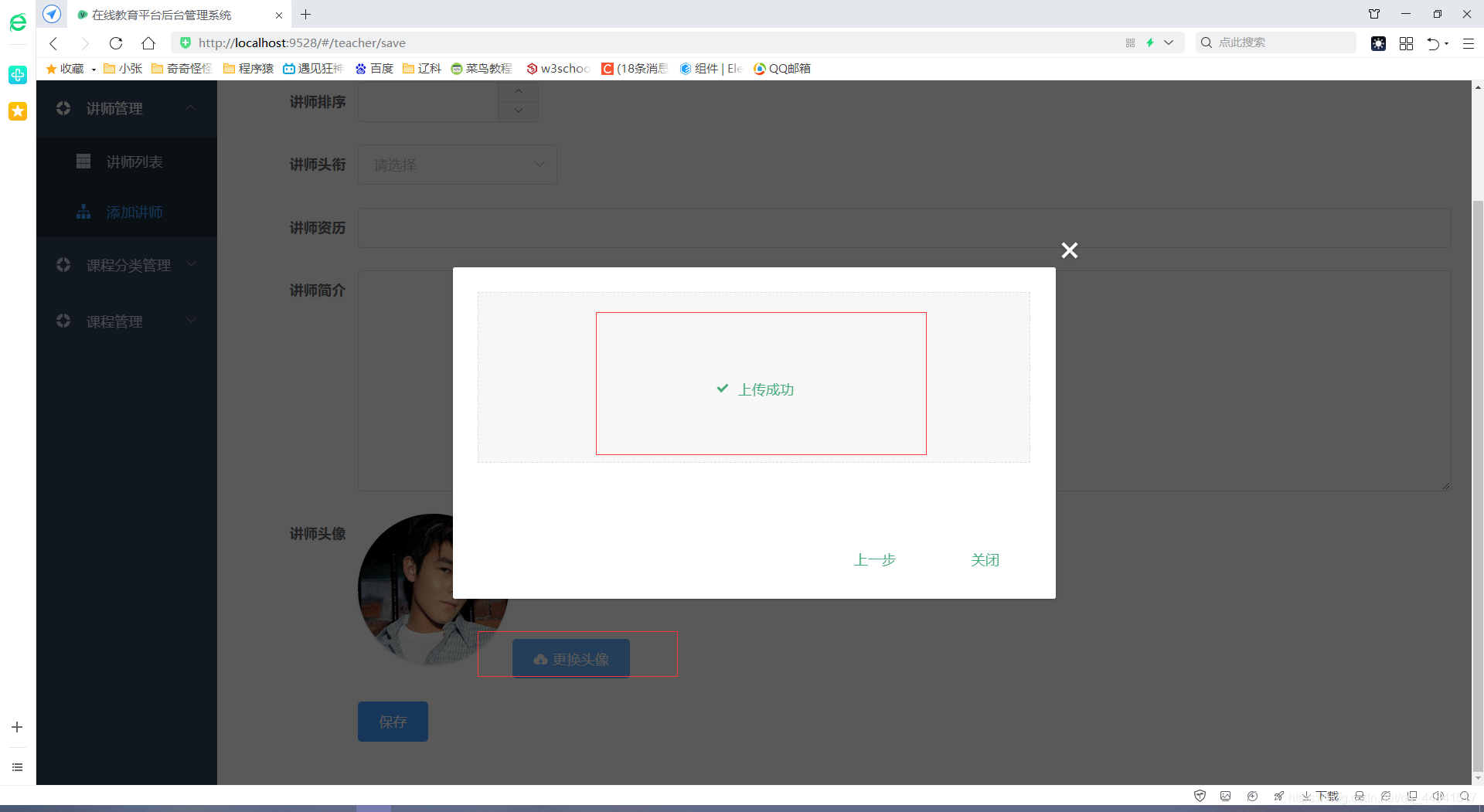Expand the 课程分类管理 sidebar menu
Screen dimensions: 1484x812
(127, 265)
